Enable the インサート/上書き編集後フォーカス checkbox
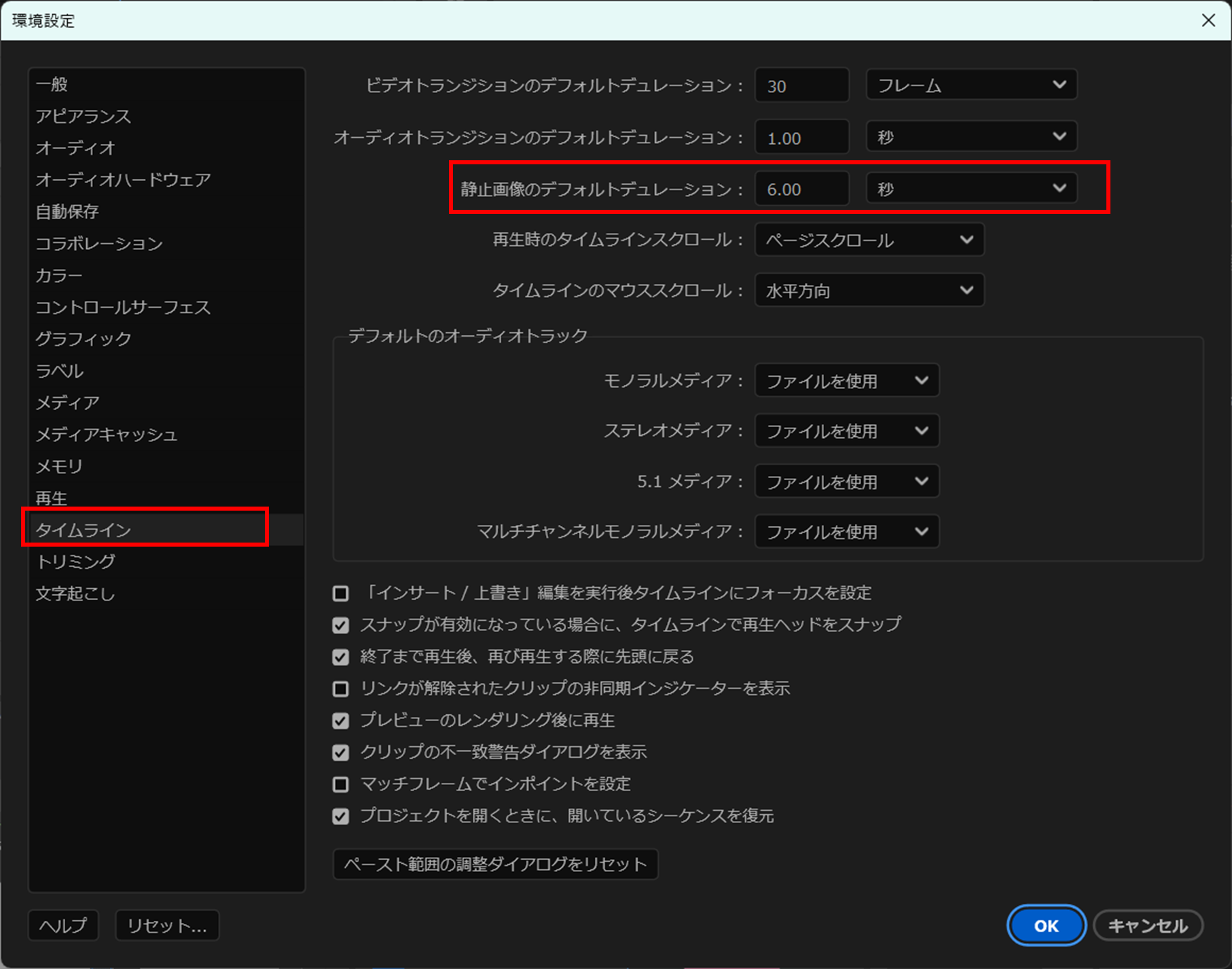Image resolution: width=1232 pixels, height=969 pixels. coord(340,593)
